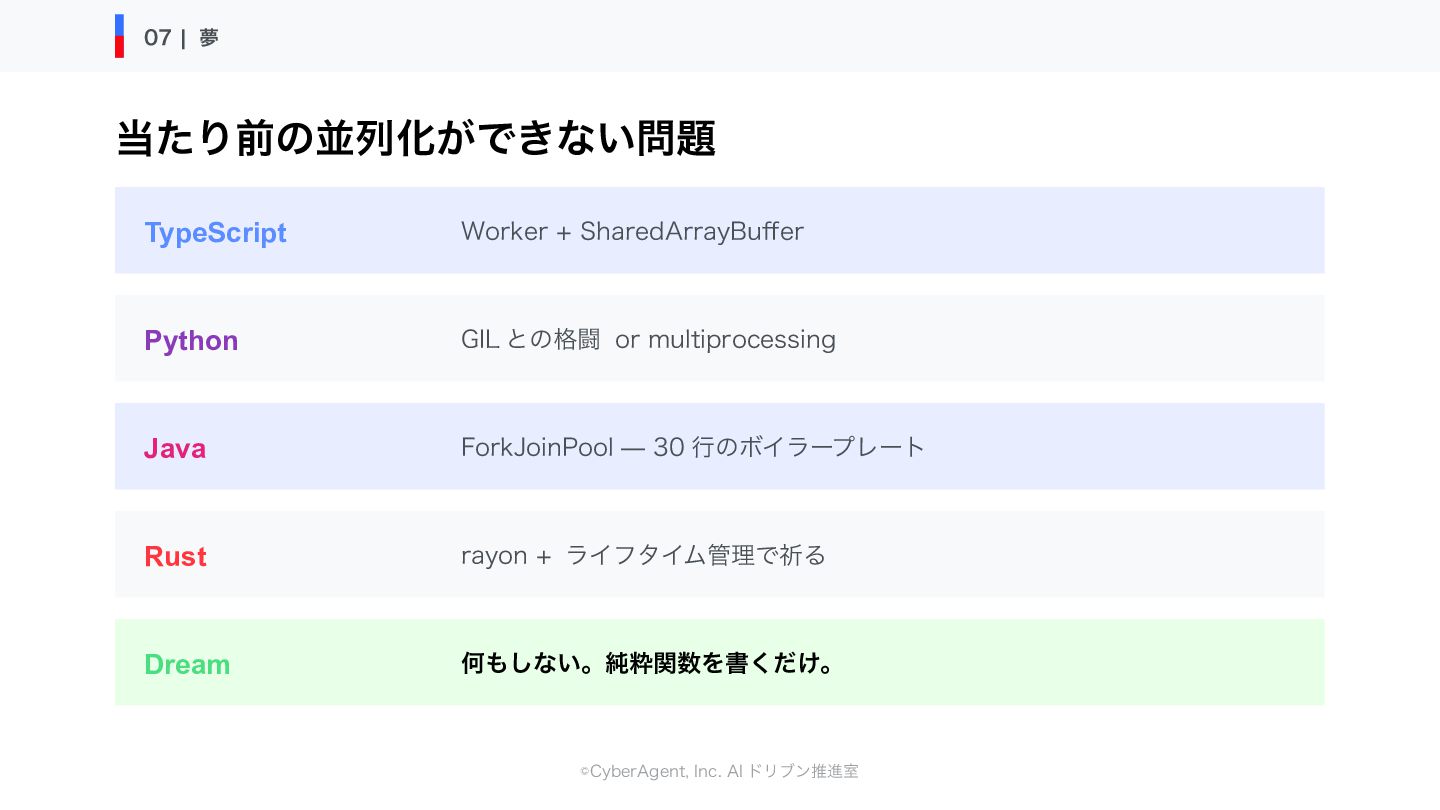Click the 07 slide number label

click(x=157, y=38)
